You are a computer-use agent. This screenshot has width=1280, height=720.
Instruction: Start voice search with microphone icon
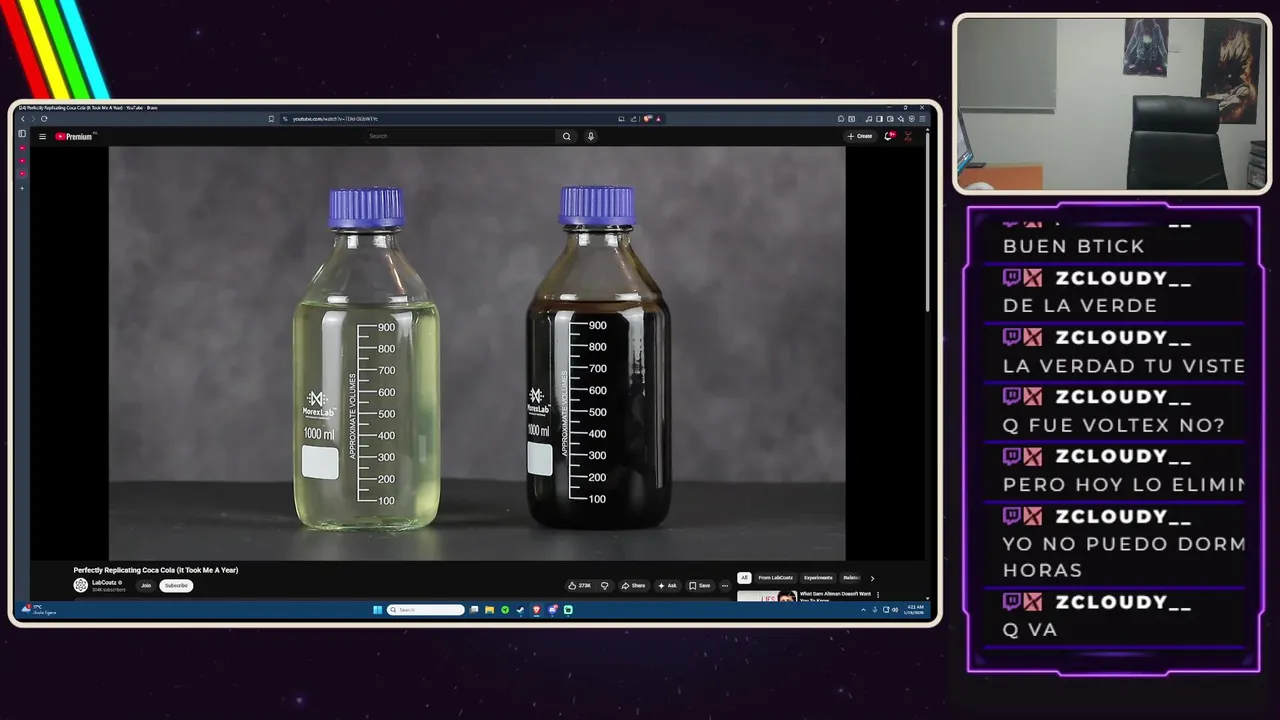[x=591, y=136]
